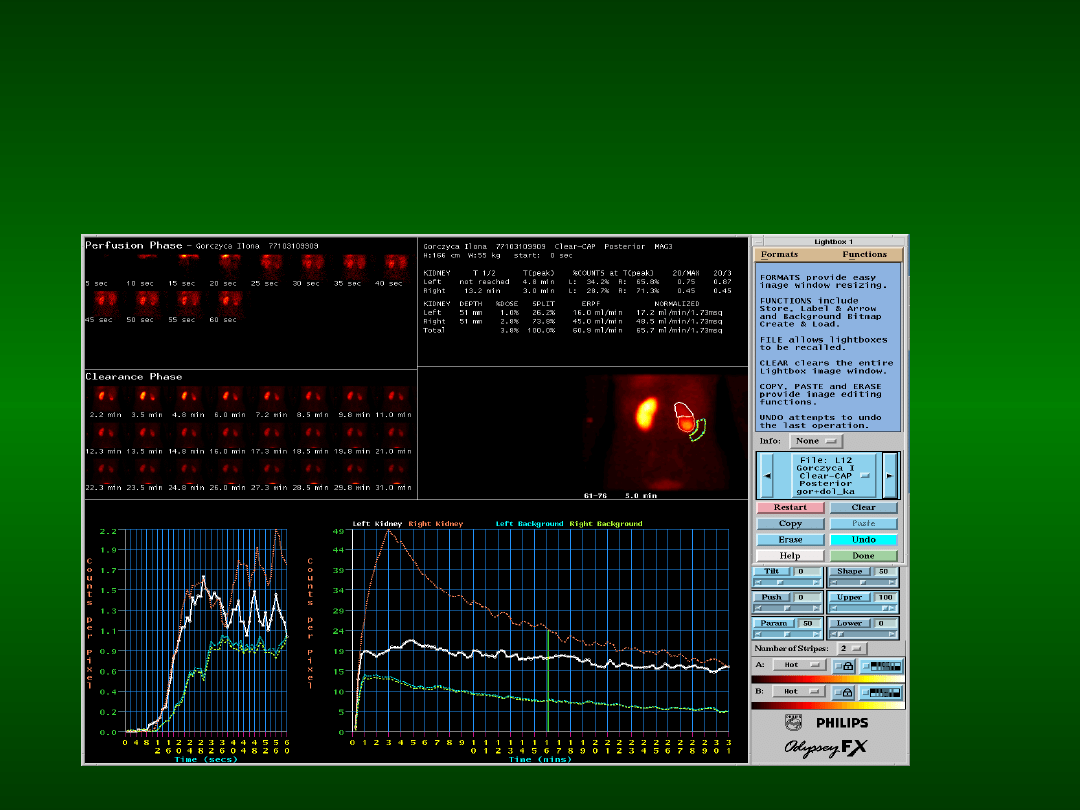Screen dimensions: 1080x810
Task: Click the colormap A pattern icon button
Action: (880, 665)
